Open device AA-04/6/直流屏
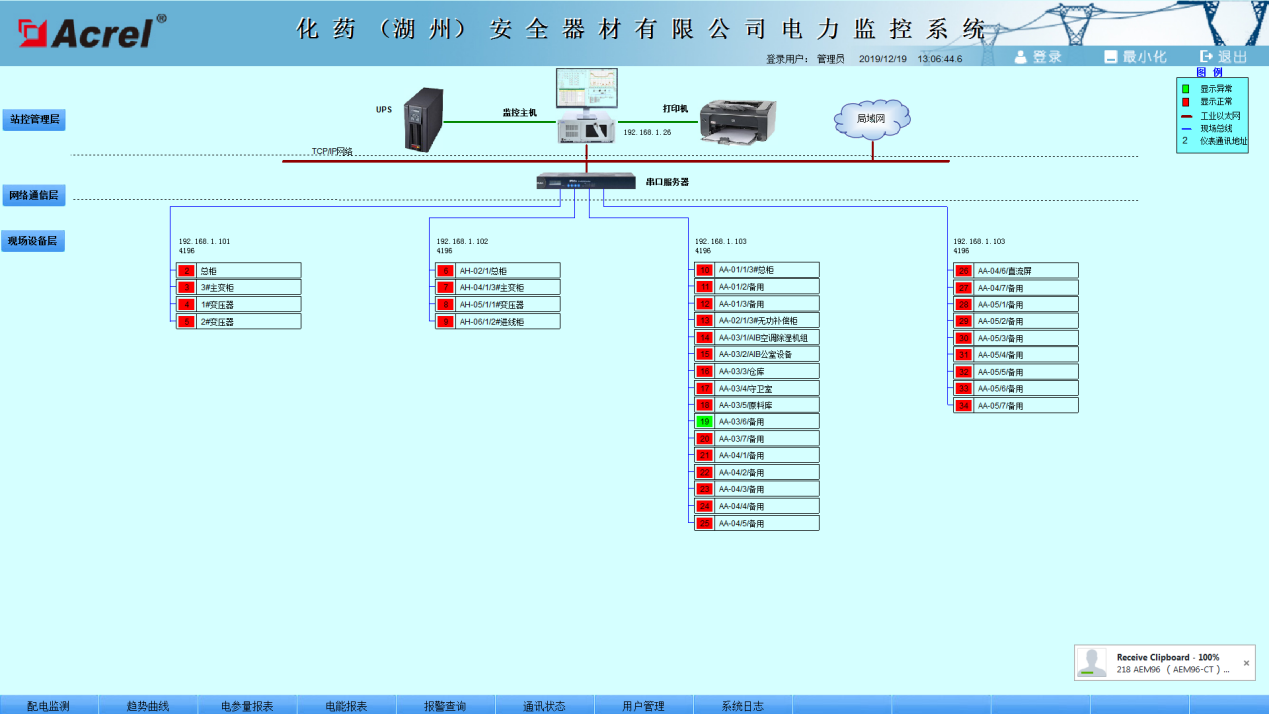Image resolution: width=1269 pixels, height=714 pixels. [1025, 270]
